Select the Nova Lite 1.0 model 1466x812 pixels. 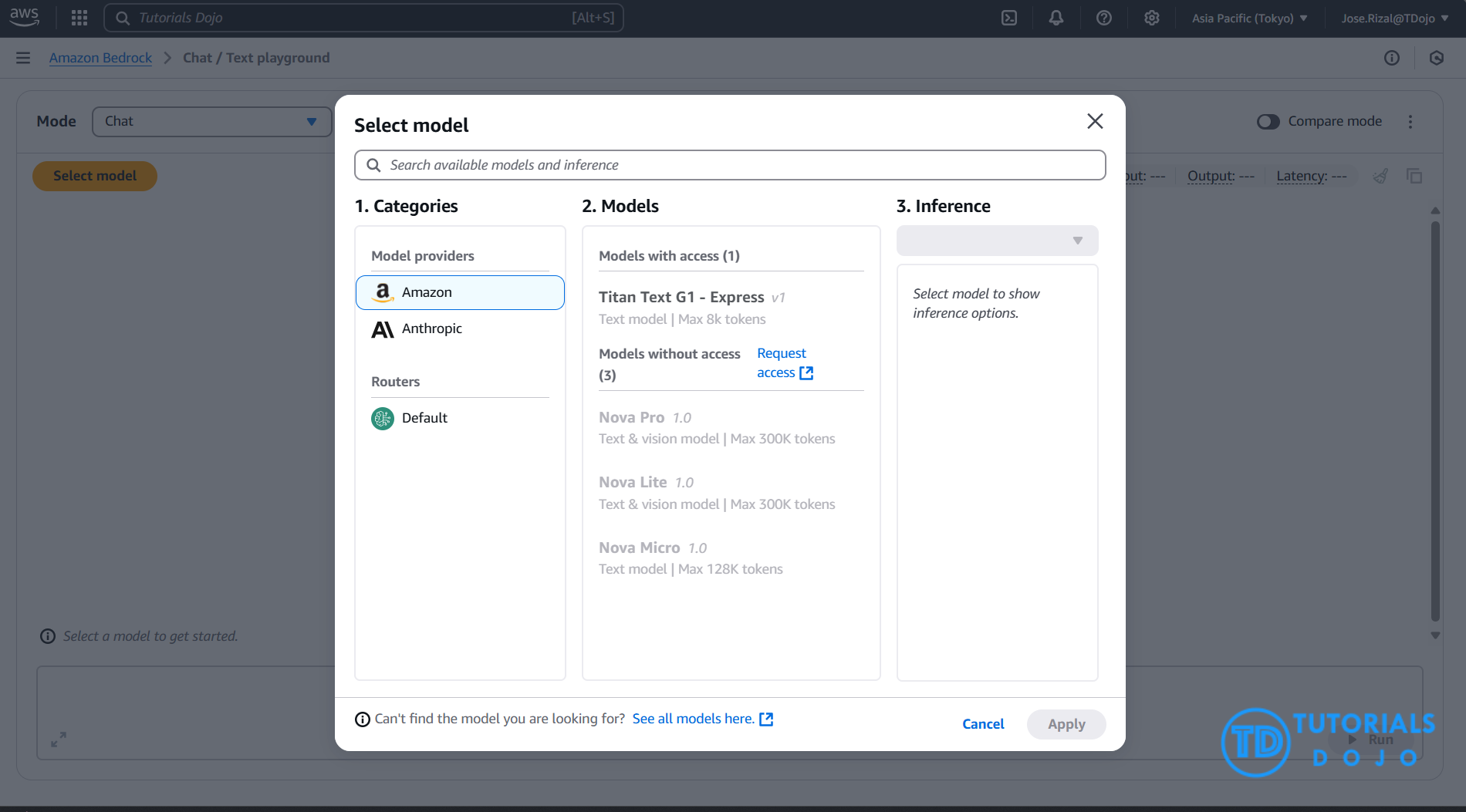731,493
